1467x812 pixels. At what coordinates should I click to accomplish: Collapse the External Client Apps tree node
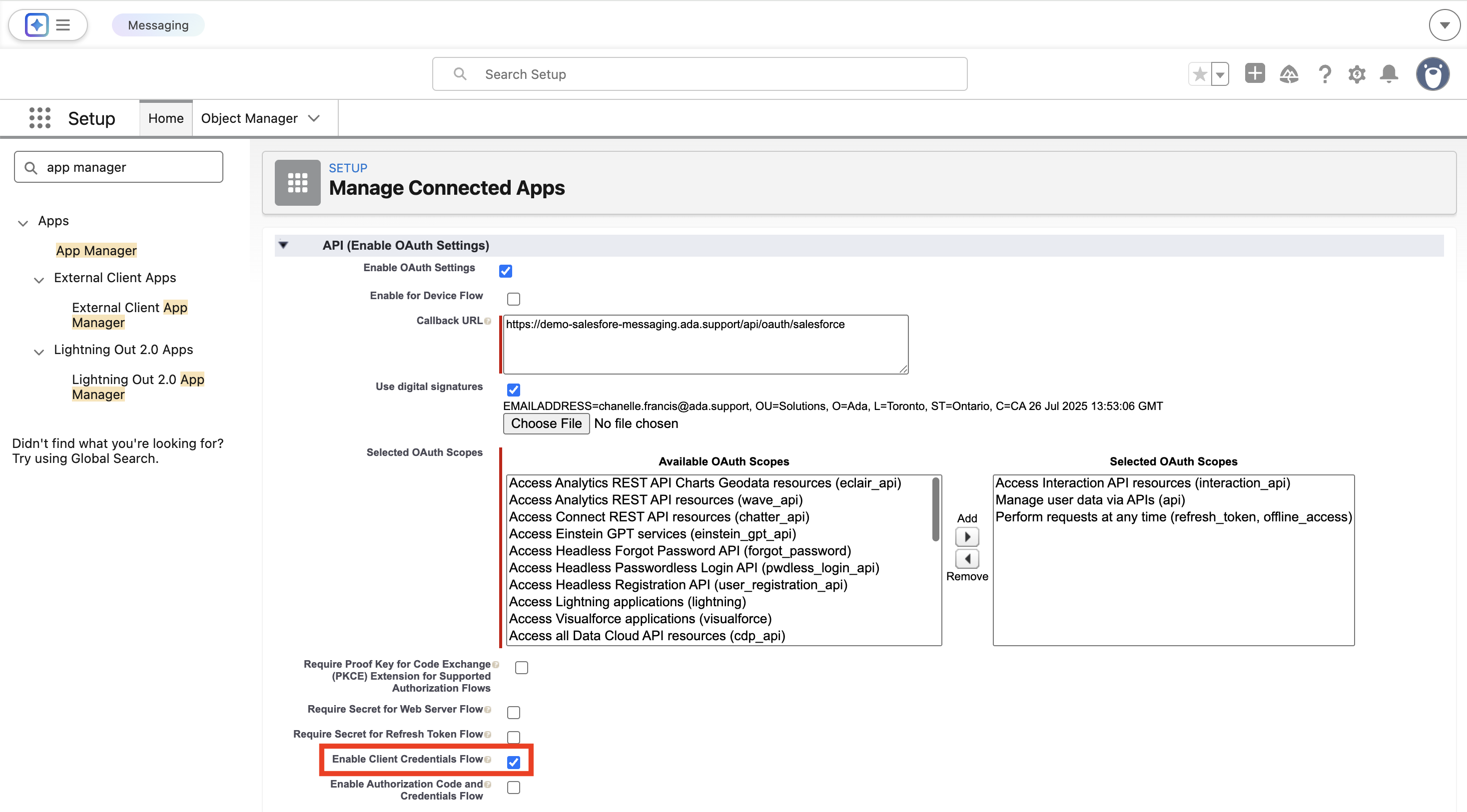[x=39, y=280]
